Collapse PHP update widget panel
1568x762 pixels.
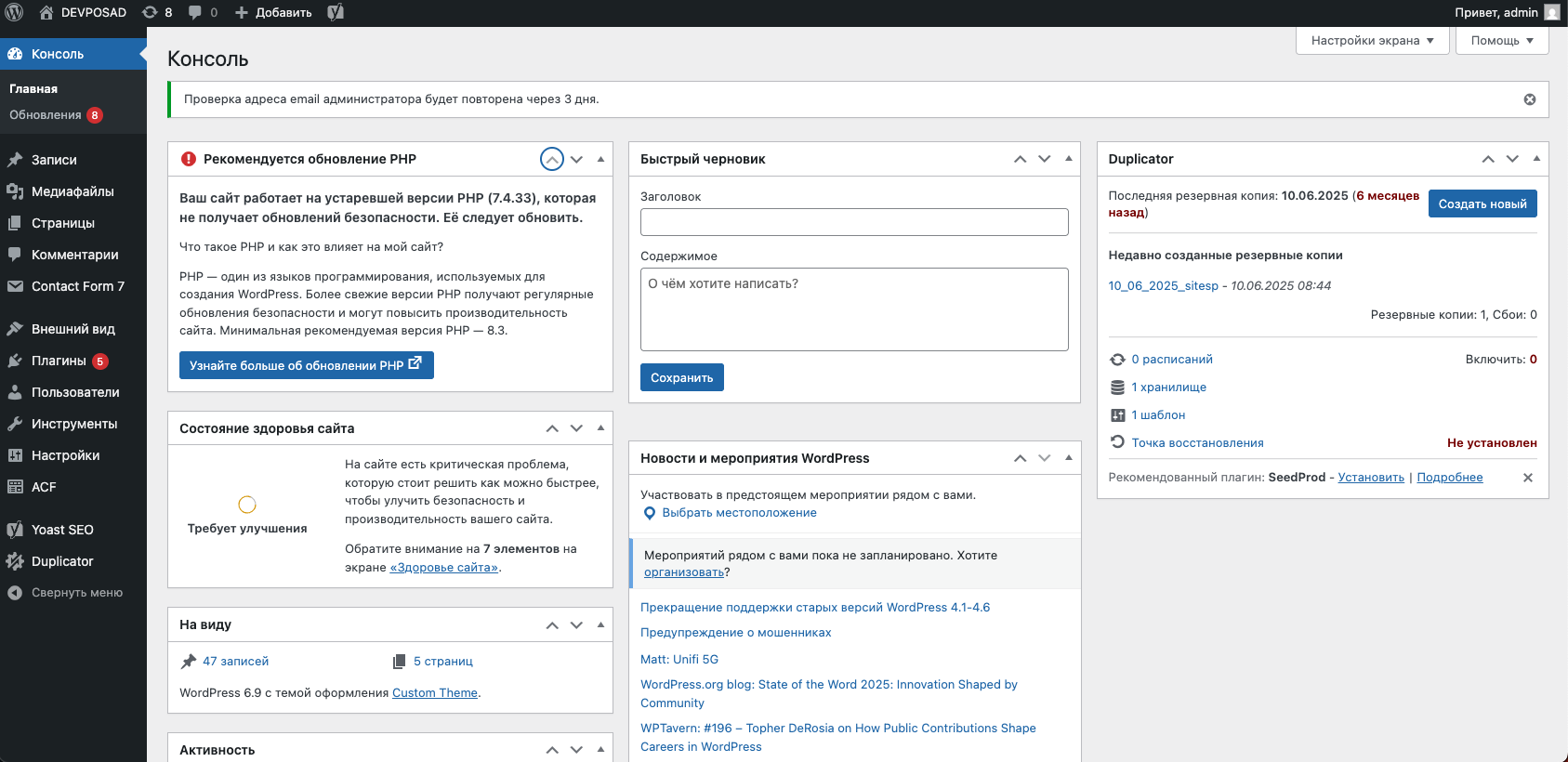(x=600, y=159)
